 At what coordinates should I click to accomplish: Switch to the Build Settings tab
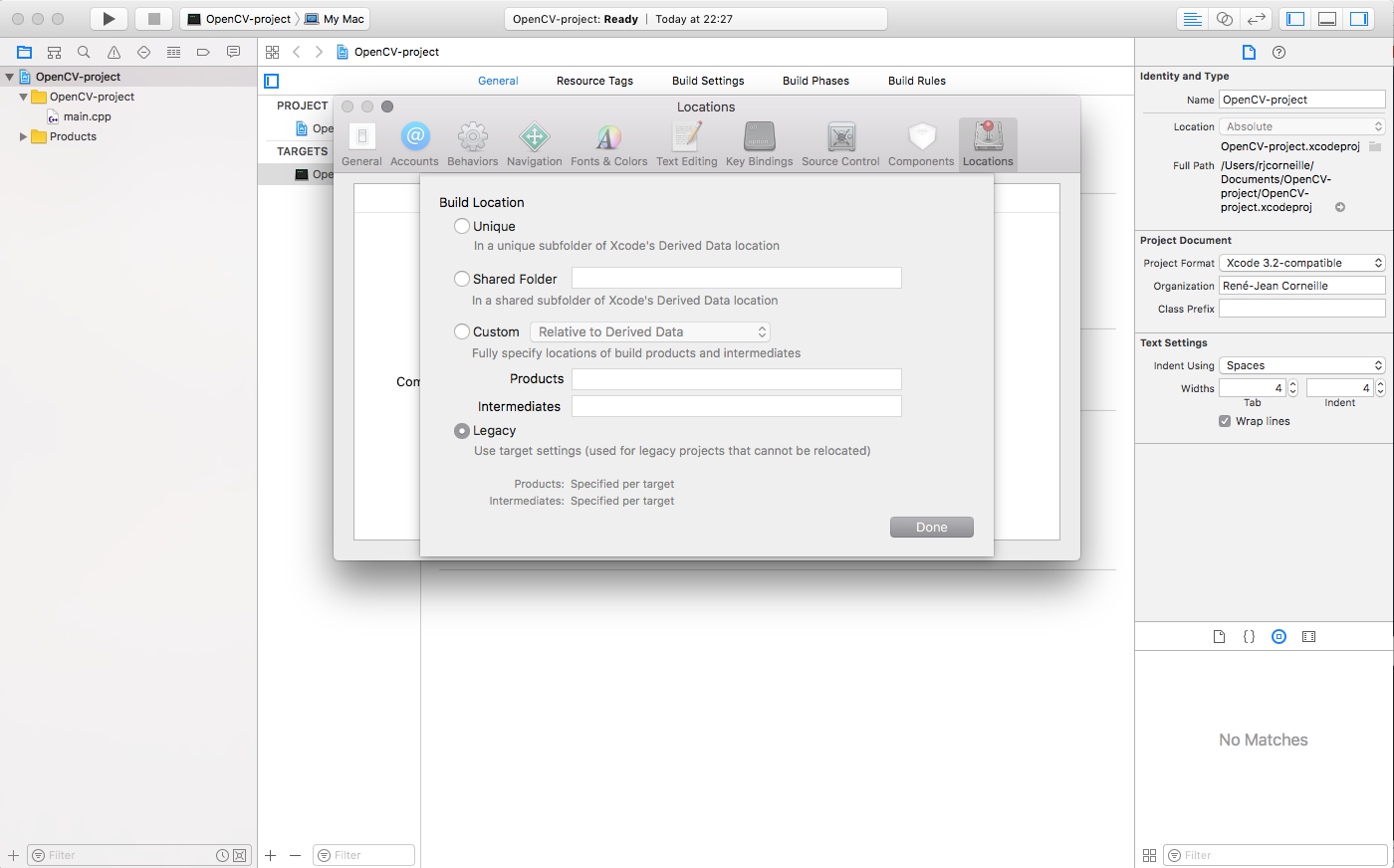click(x=708, y=81)
